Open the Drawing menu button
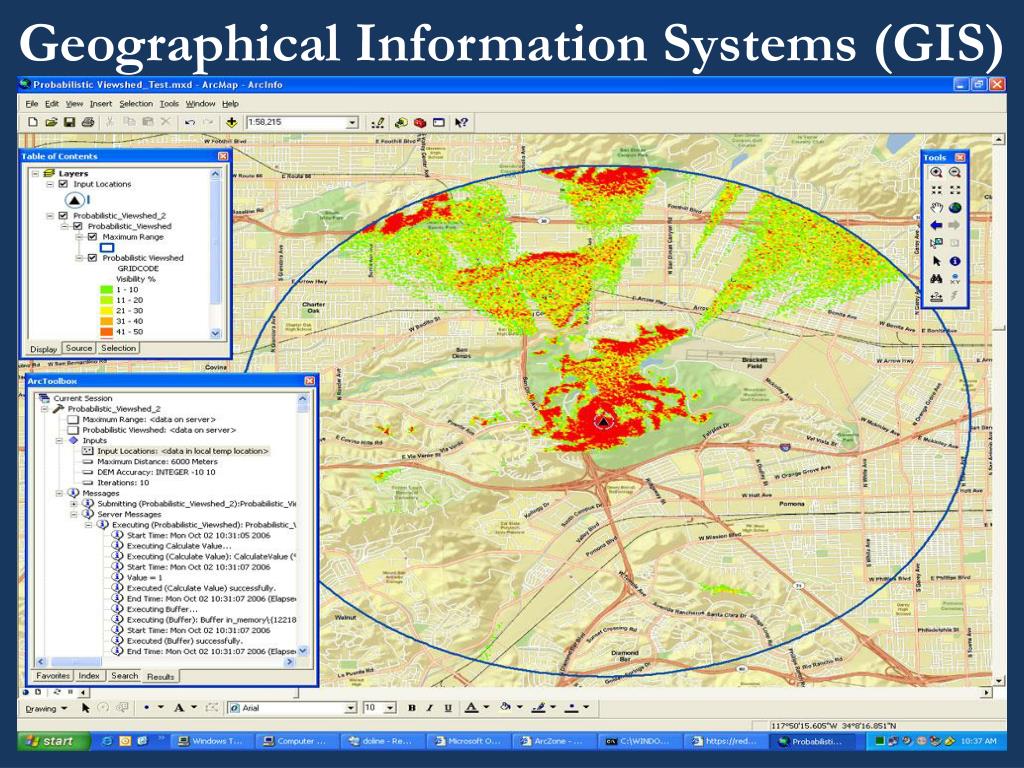 coord(46,709)
